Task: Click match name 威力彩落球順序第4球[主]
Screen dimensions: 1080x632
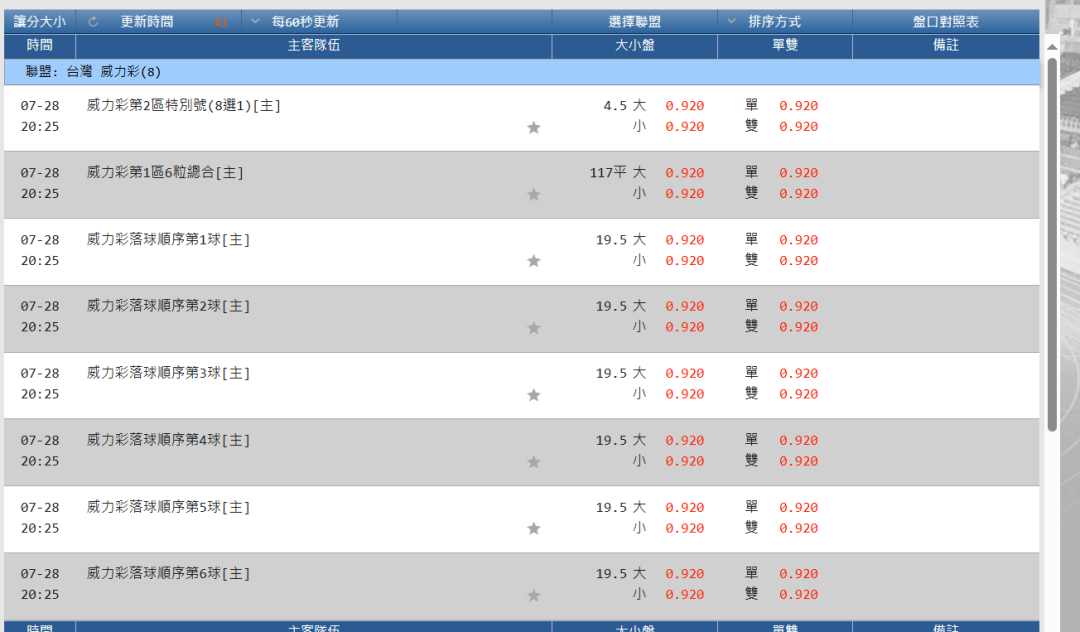Action: 168,440
